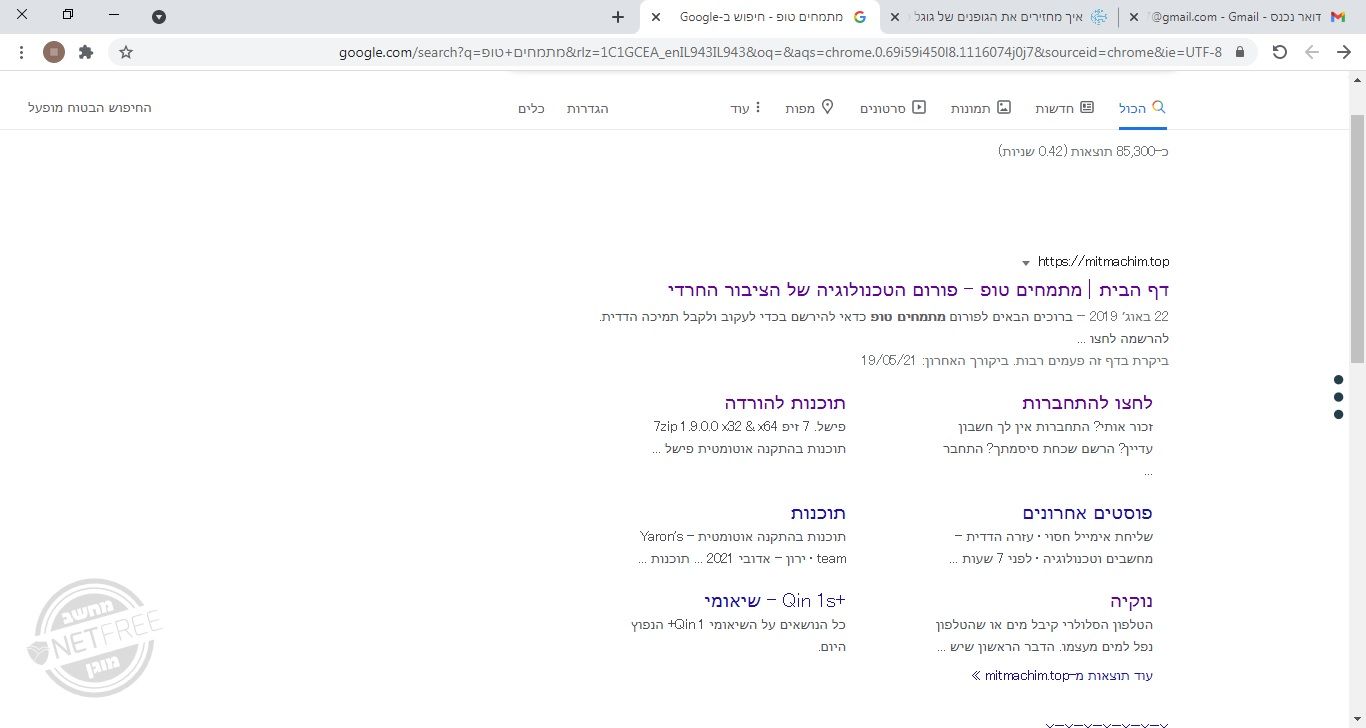This screenshot has height=728, width=1366.
Task: Click החיפוש הבטוח מופעל safe search label
Action: click(90, 107)
